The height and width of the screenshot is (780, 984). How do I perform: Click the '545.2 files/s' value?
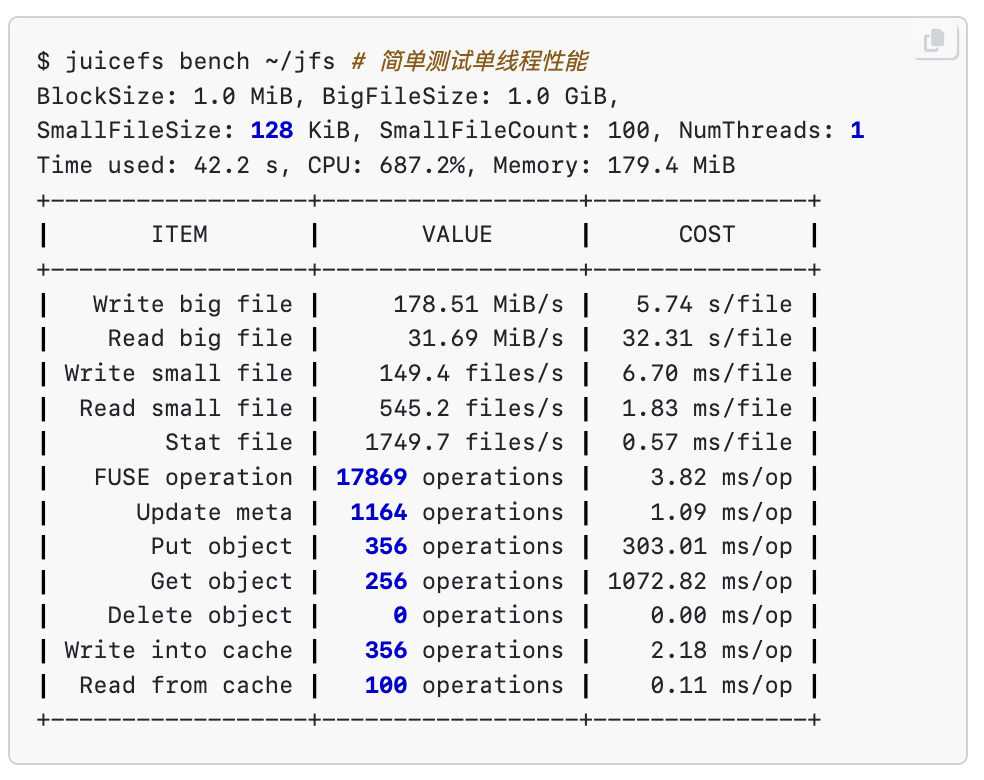[x=471, y=409]
